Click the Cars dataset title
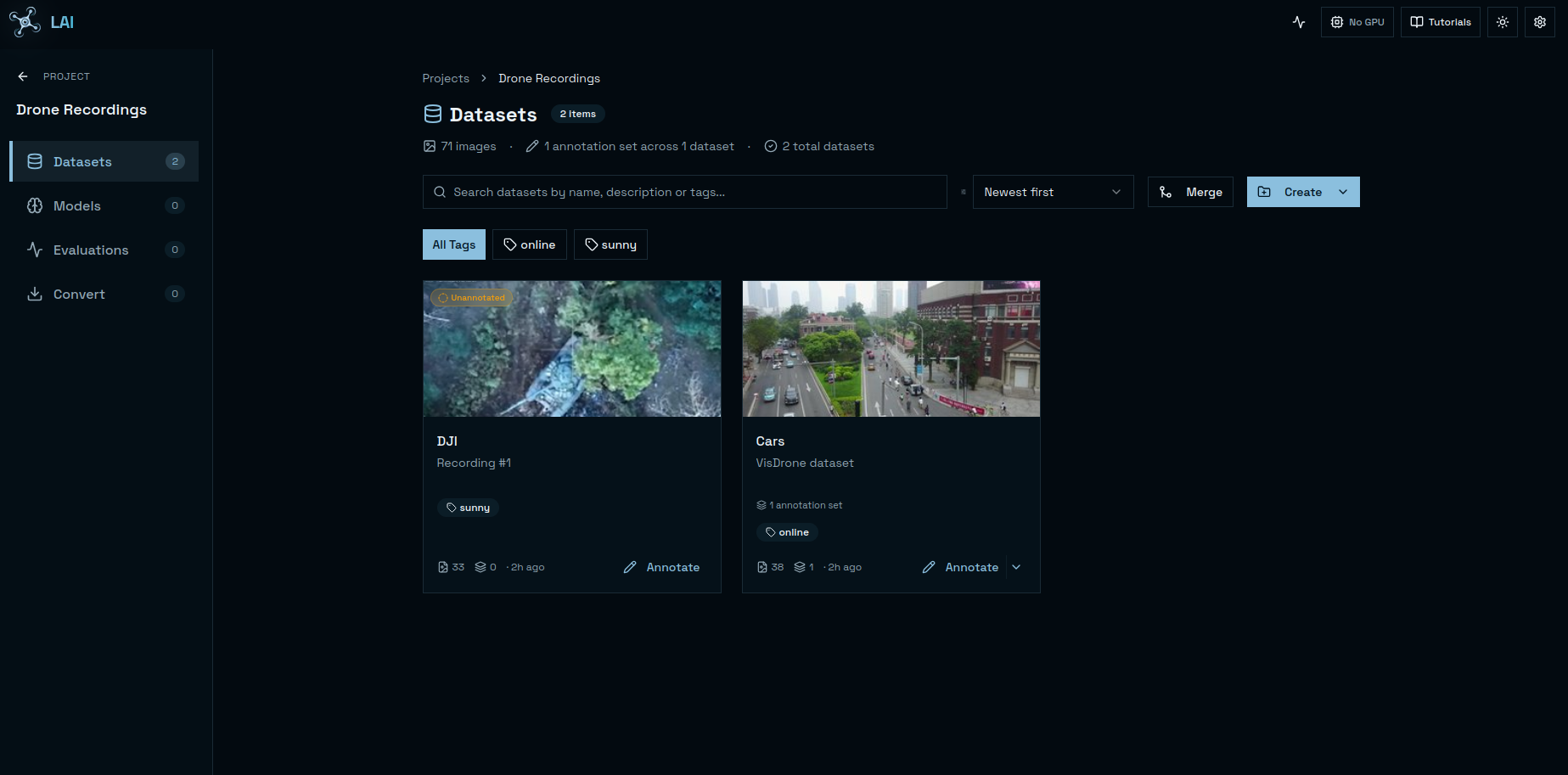1568x775 pixels. pyautogui.click(x=770, y=441)
